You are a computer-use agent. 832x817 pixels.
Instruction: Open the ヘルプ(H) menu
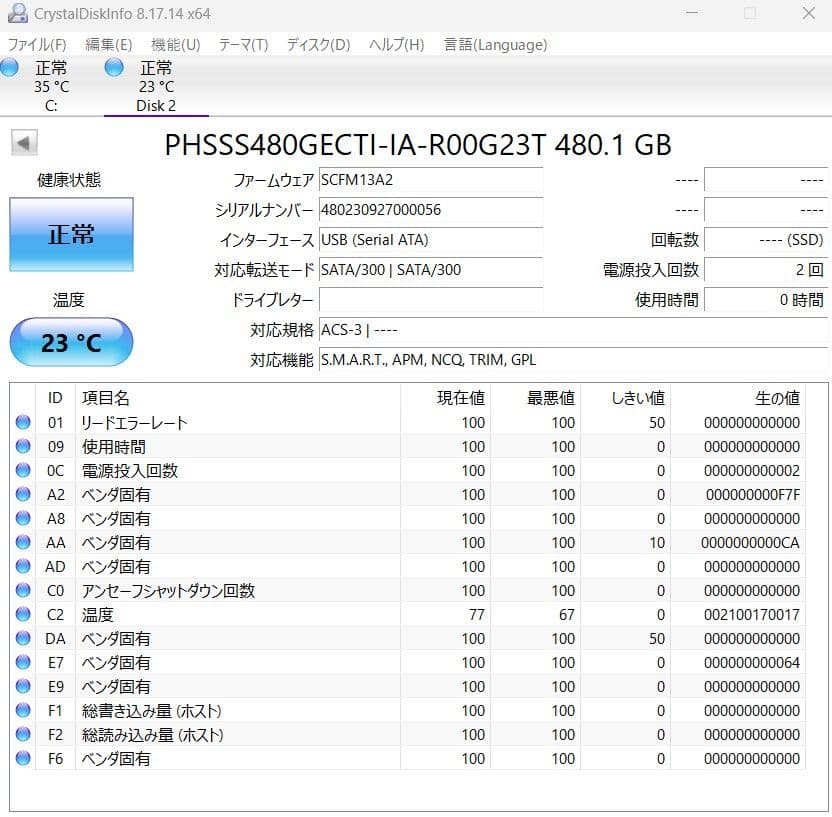(396, 45)
